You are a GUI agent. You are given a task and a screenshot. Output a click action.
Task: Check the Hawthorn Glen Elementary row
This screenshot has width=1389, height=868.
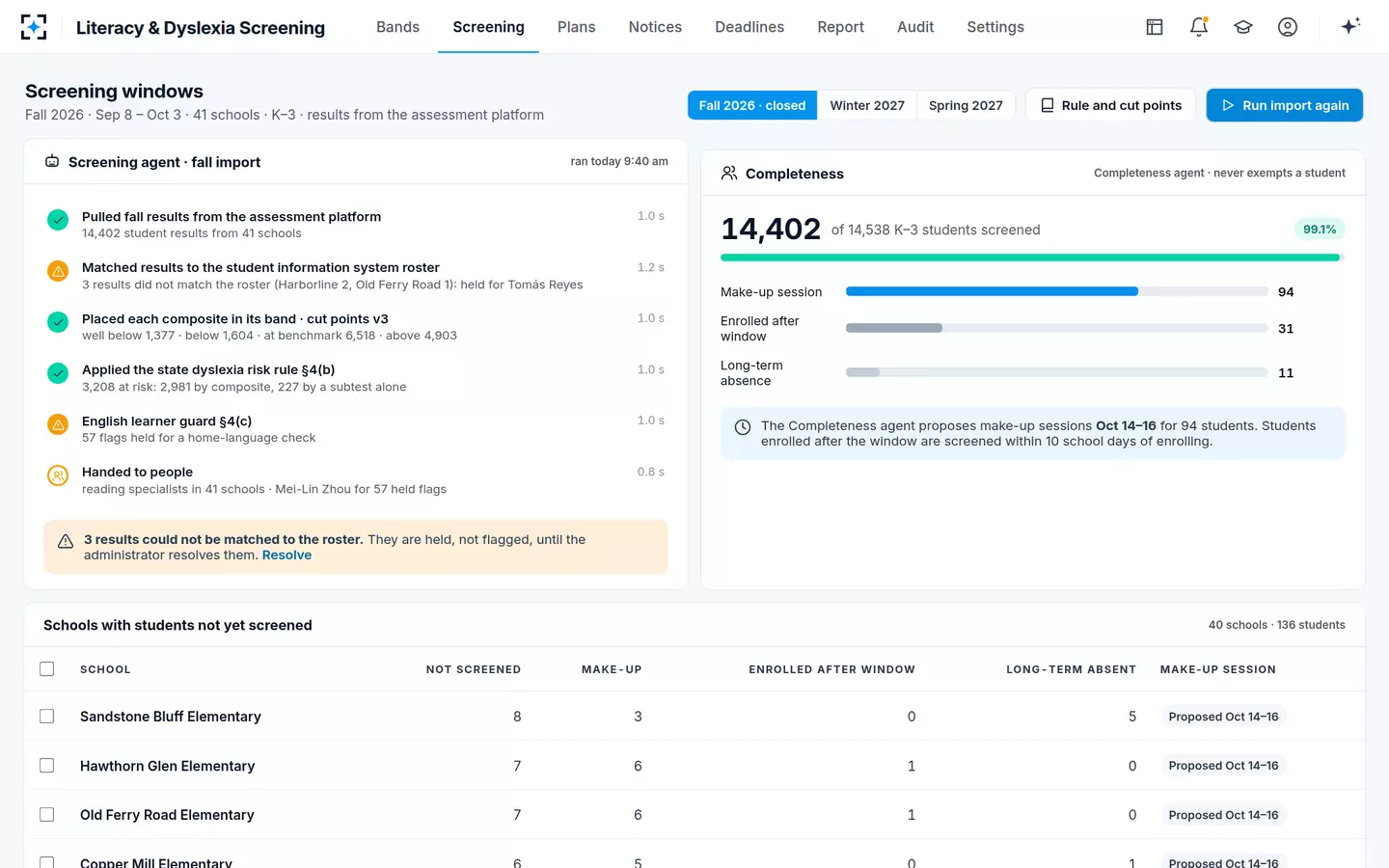[46, 765]
